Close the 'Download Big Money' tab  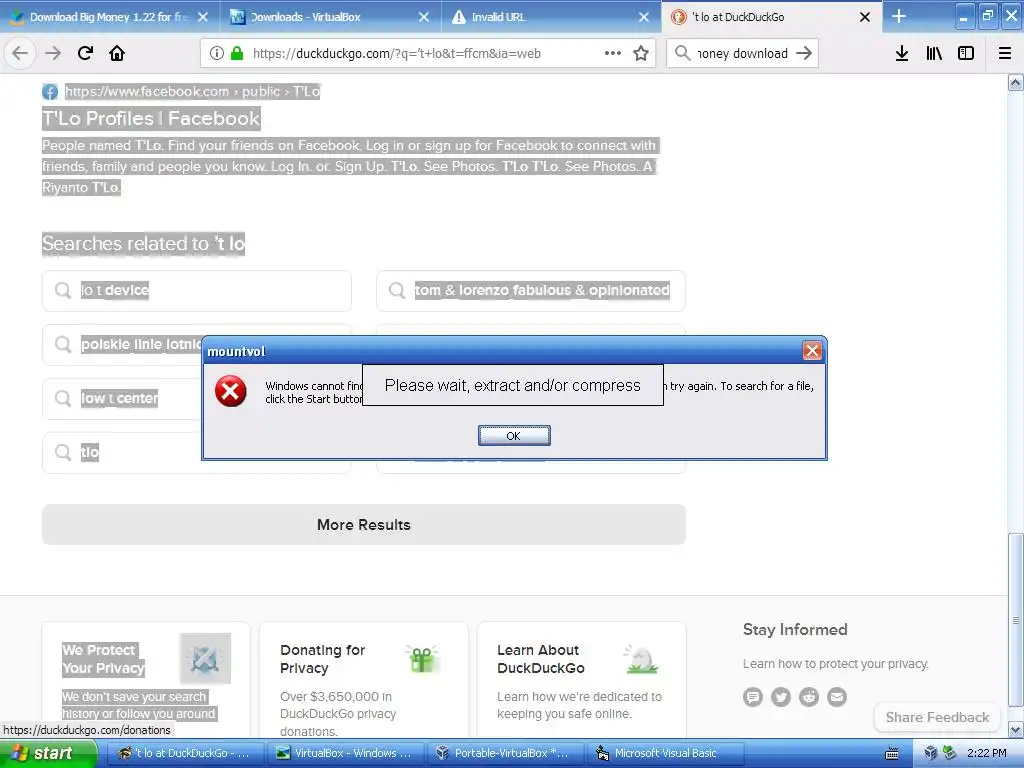pyautogui.click(x=203, y=17)
